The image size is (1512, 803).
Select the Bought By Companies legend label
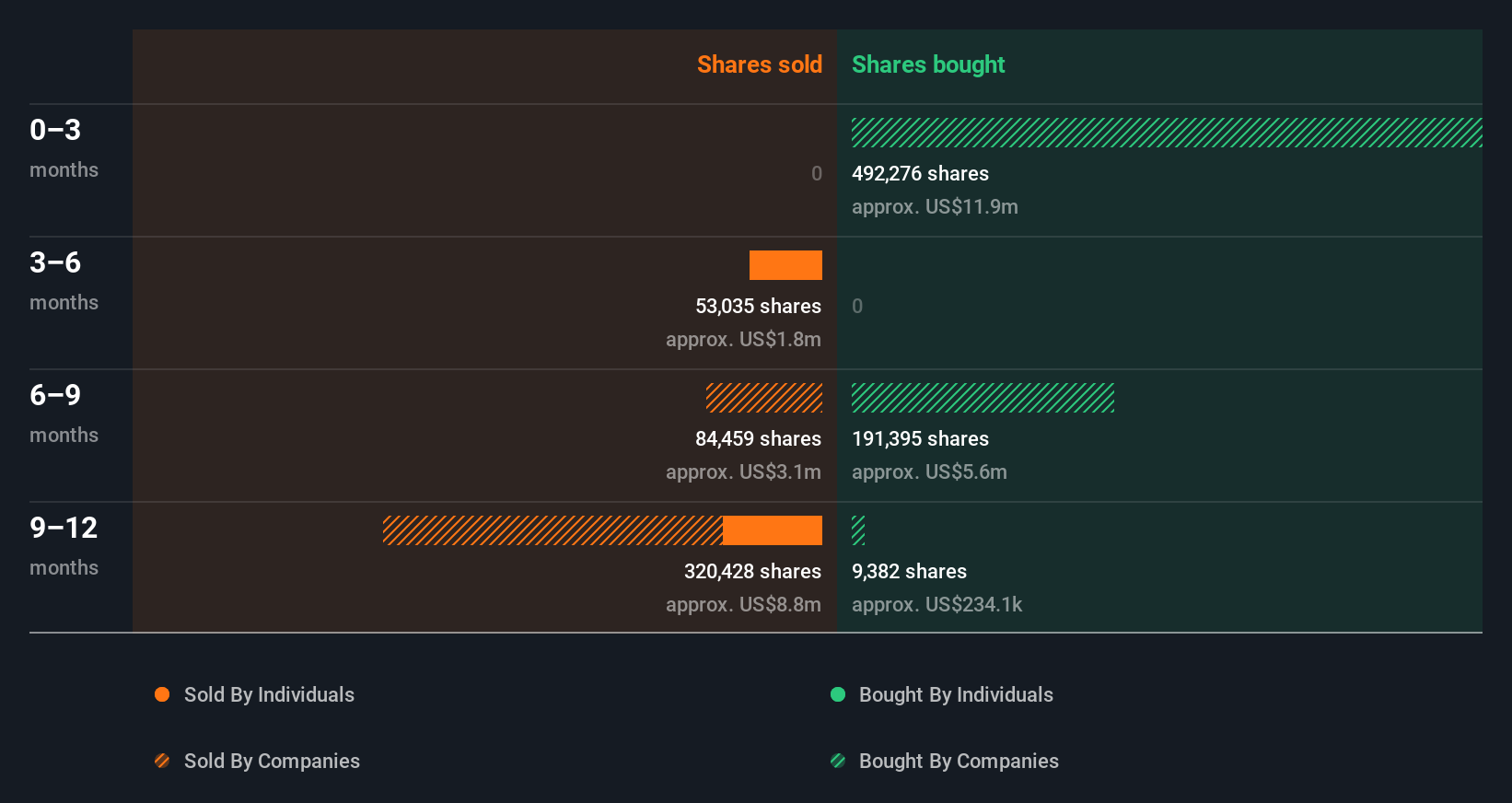point(959,762)
